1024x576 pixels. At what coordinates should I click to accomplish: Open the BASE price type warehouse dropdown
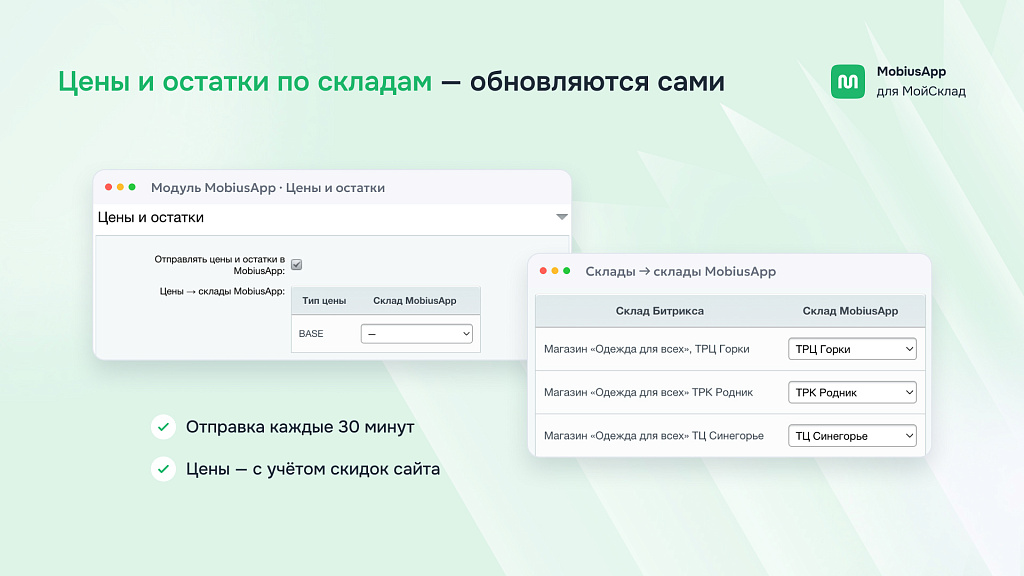(416, 334)
